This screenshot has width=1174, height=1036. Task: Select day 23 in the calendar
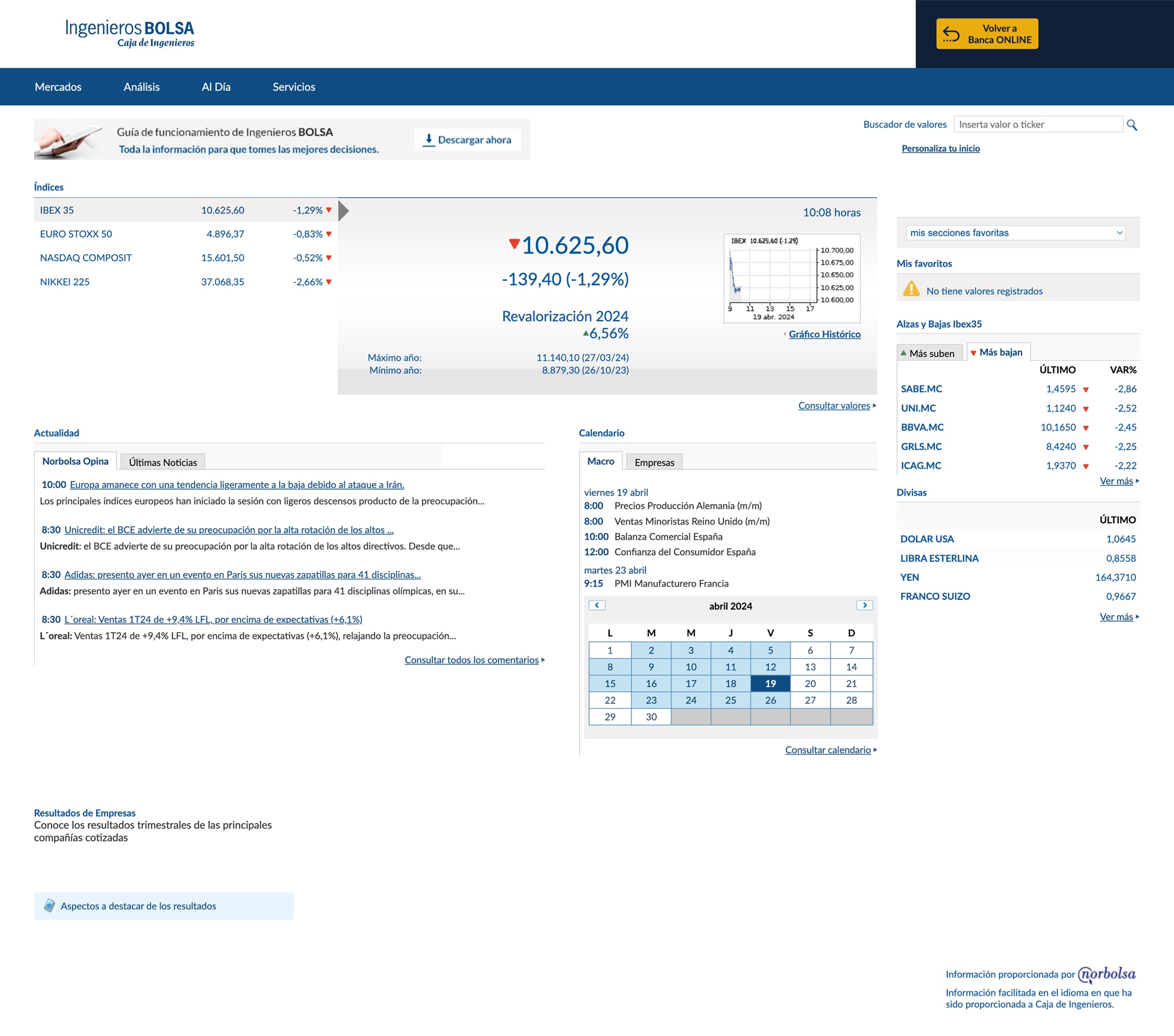tap(651, 700)
